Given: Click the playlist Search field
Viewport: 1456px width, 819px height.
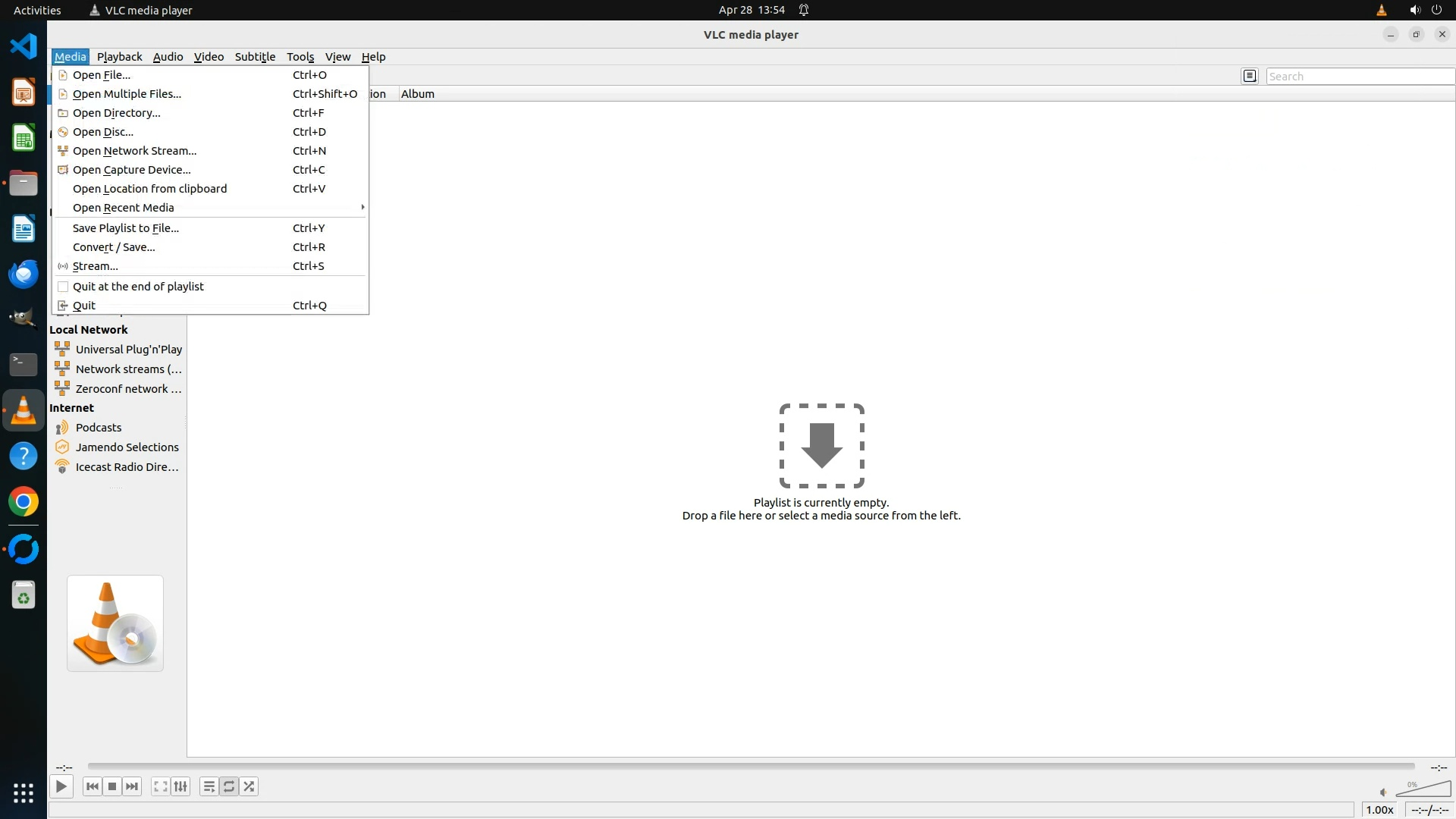Looking at the screenshot, I should tap(1359, 76).
